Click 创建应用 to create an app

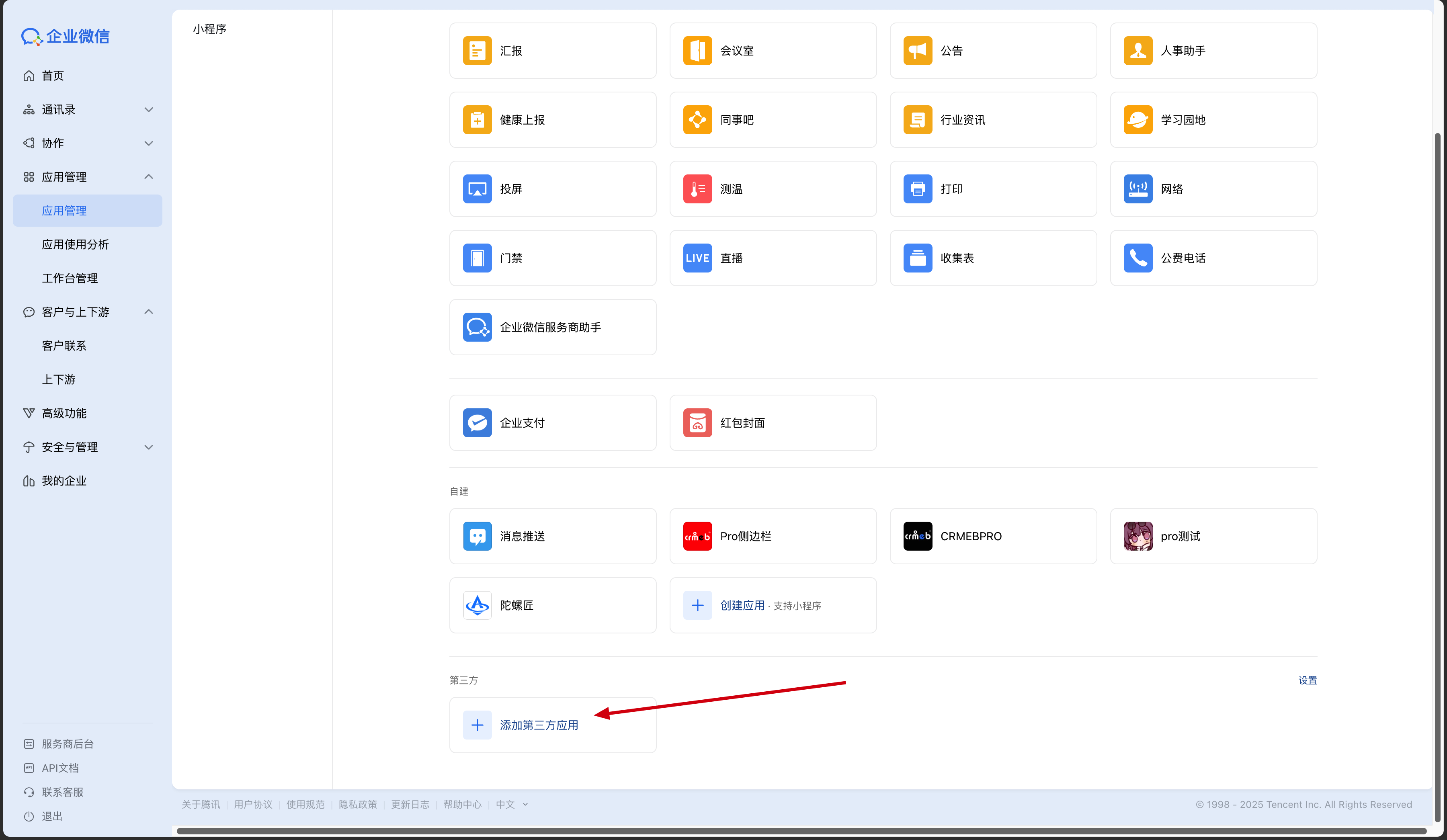pos(742,605)
